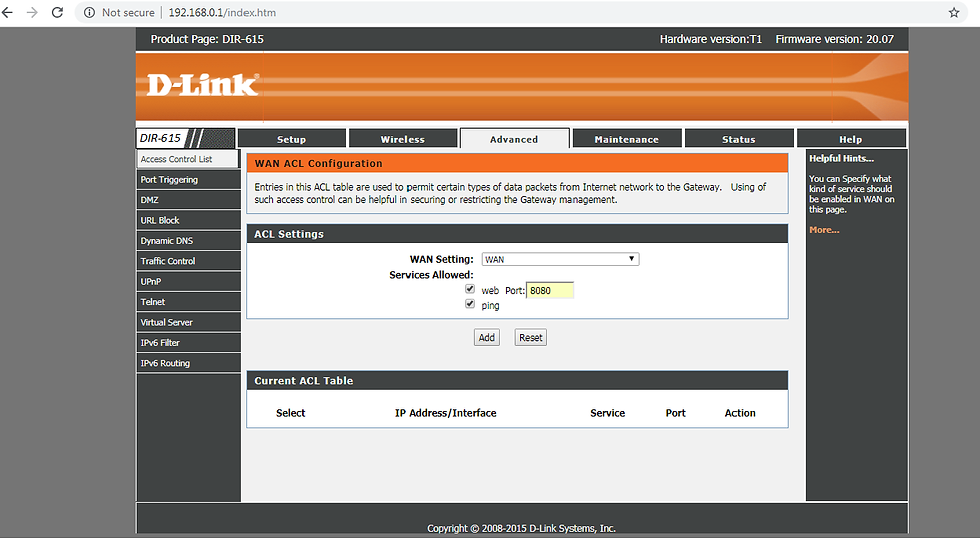980x545 pixels.
Task: Open the Wireless tab
Action: tap(402, 139)
